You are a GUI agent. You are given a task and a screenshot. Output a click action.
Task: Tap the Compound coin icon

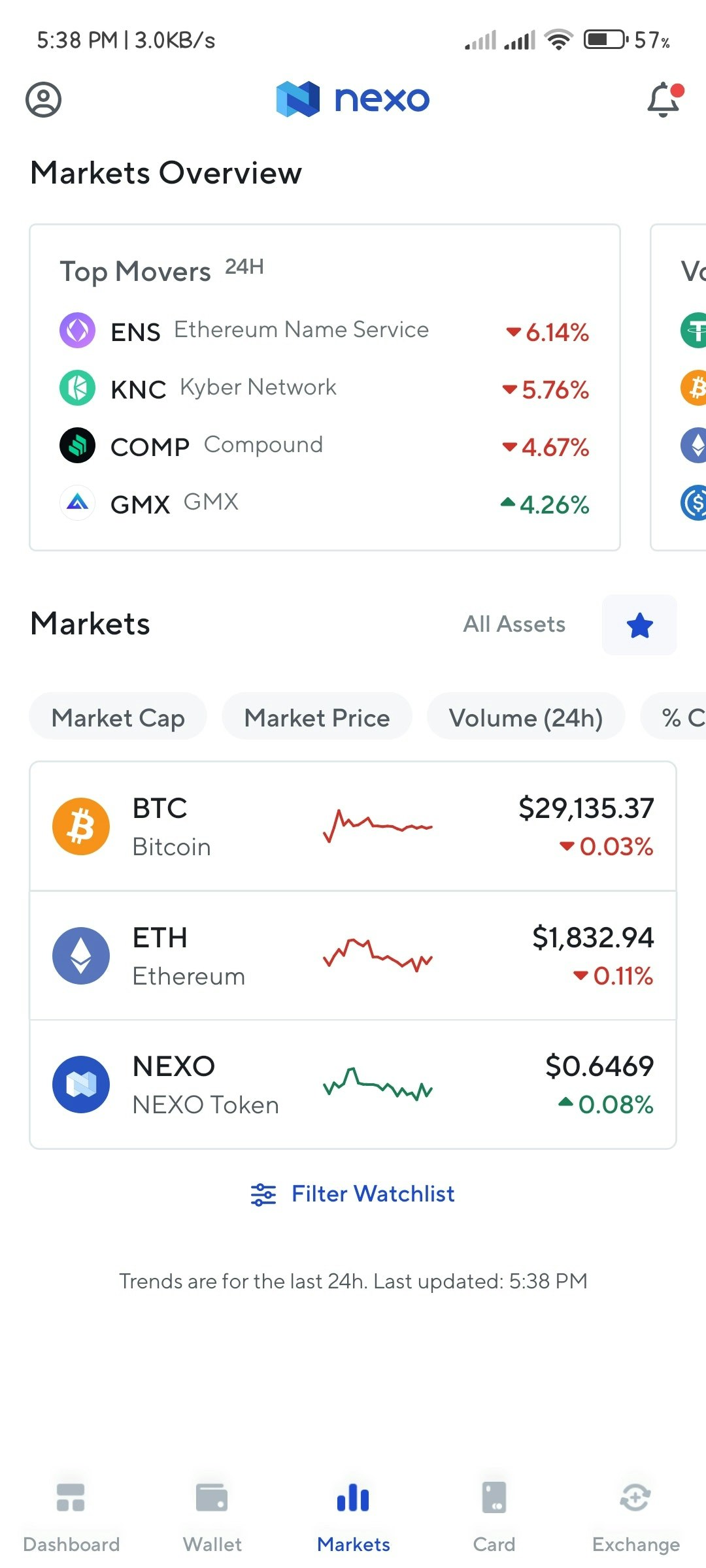coord(78,446)
